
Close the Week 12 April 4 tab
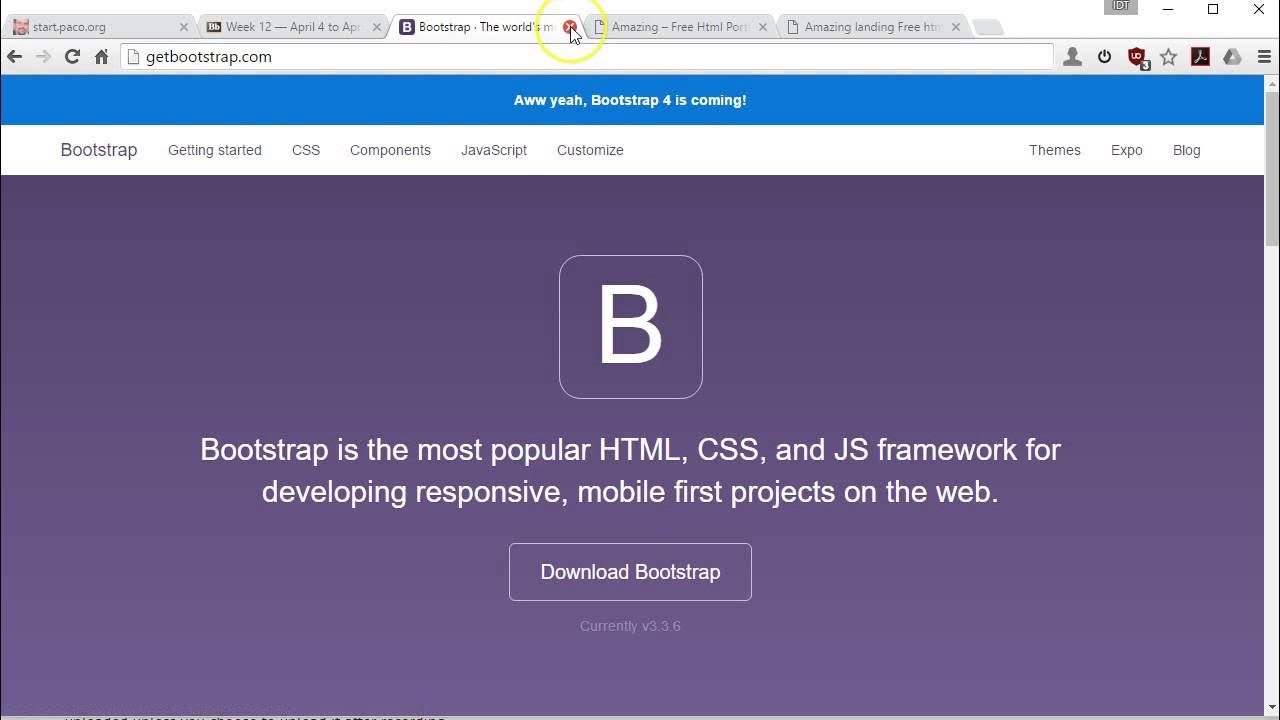[376, 27]
